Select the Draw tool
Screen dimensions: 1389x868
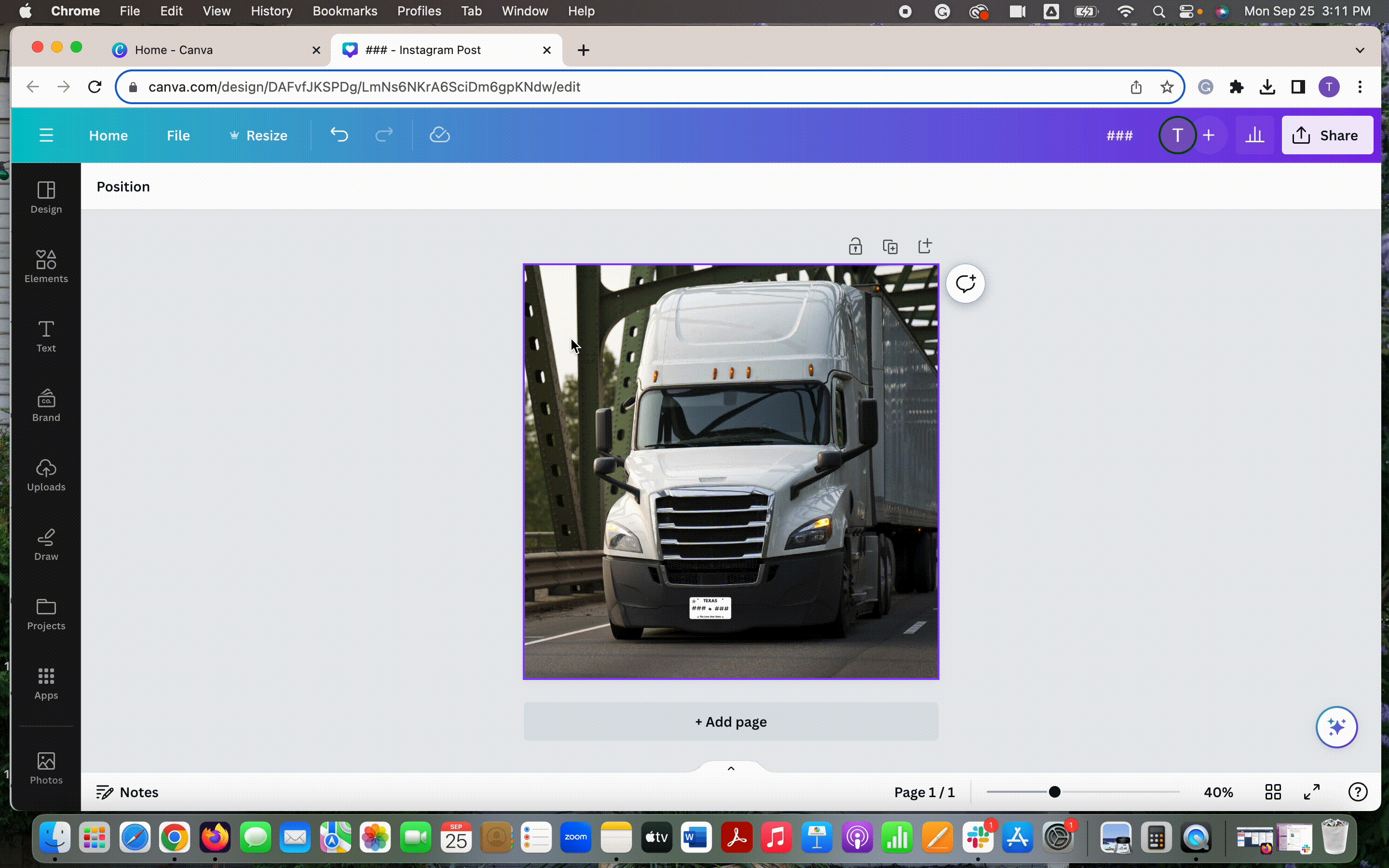(x=46, y=545)
